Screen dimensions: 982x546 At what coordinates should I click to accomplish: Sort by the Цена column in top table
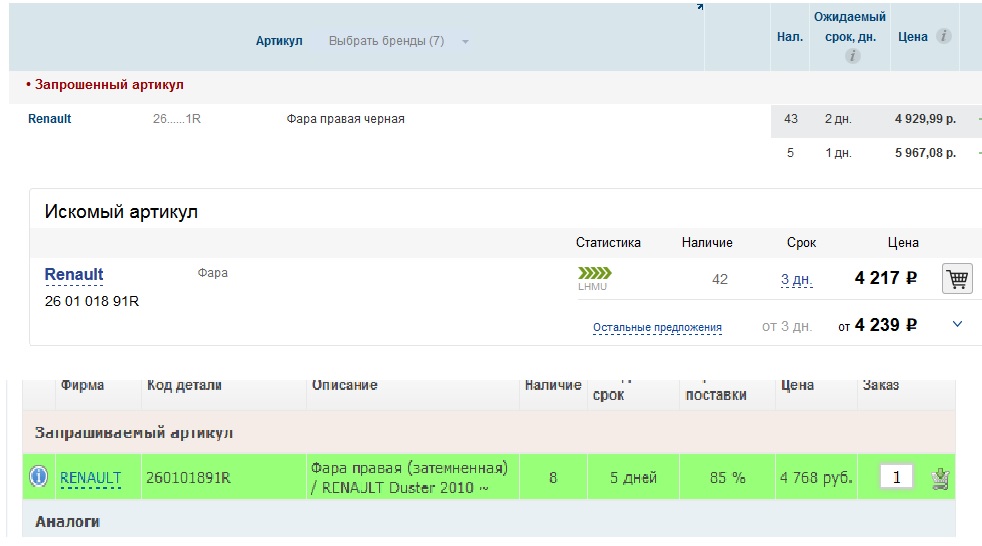913,37
